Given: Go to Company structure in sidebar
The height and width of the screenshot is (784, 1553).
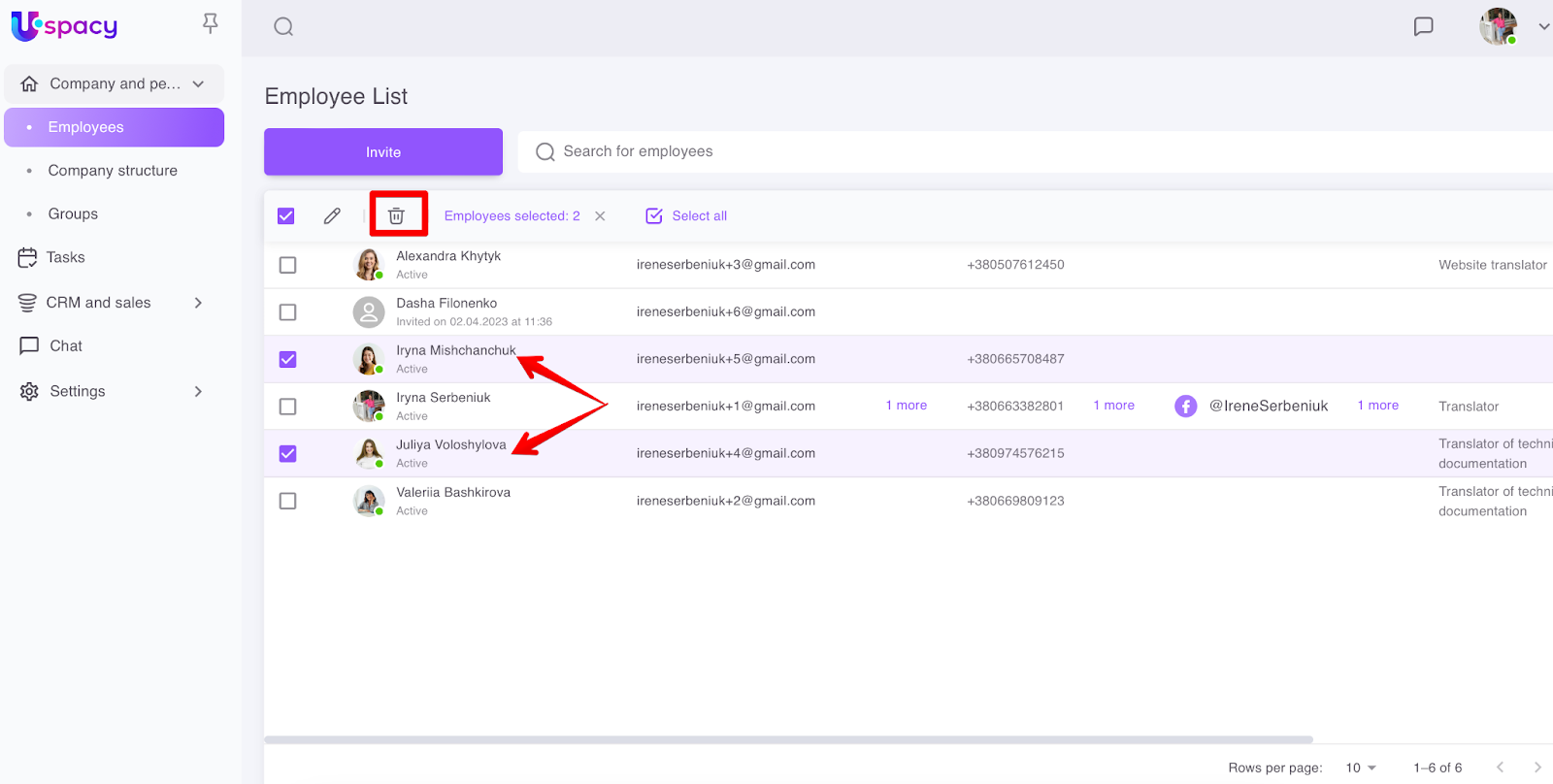Looking at the screenshot, I should point(113,171).
